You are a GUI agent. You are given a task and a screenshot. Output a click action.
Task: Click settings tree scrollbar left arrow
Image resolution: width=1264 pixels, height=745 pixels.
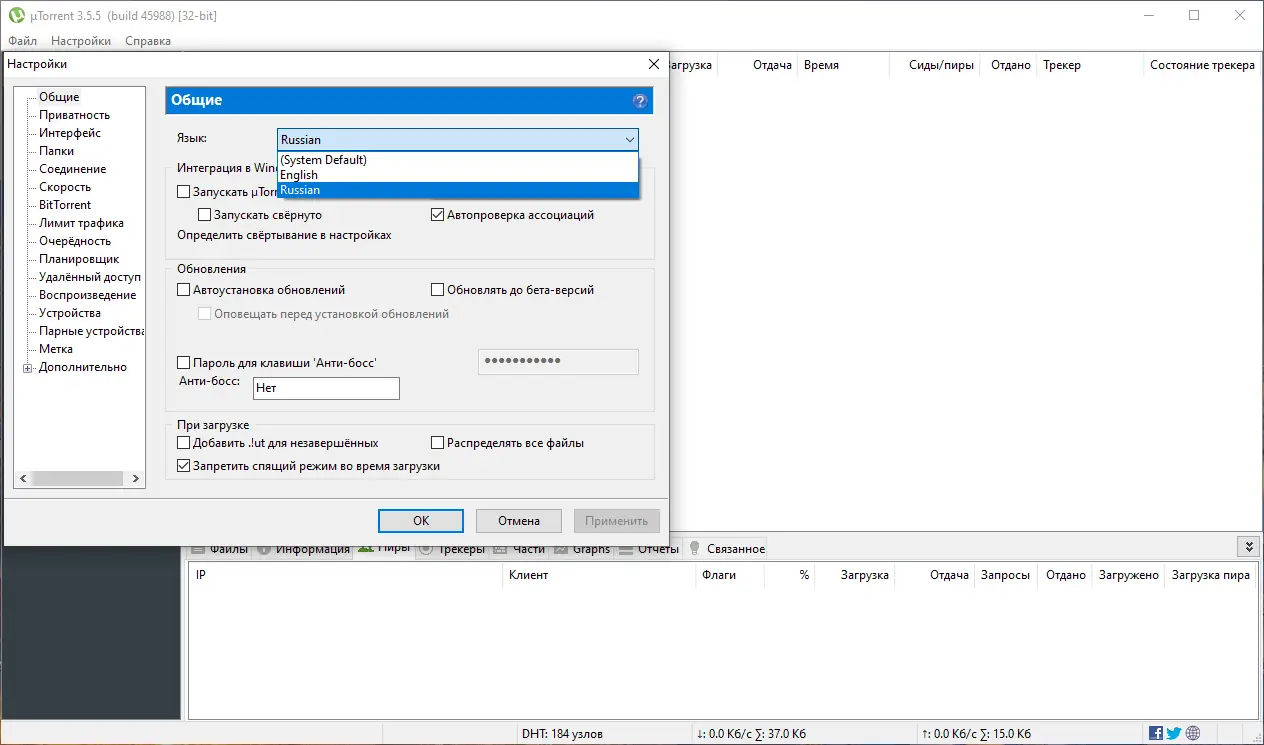(x=23, y=479)
